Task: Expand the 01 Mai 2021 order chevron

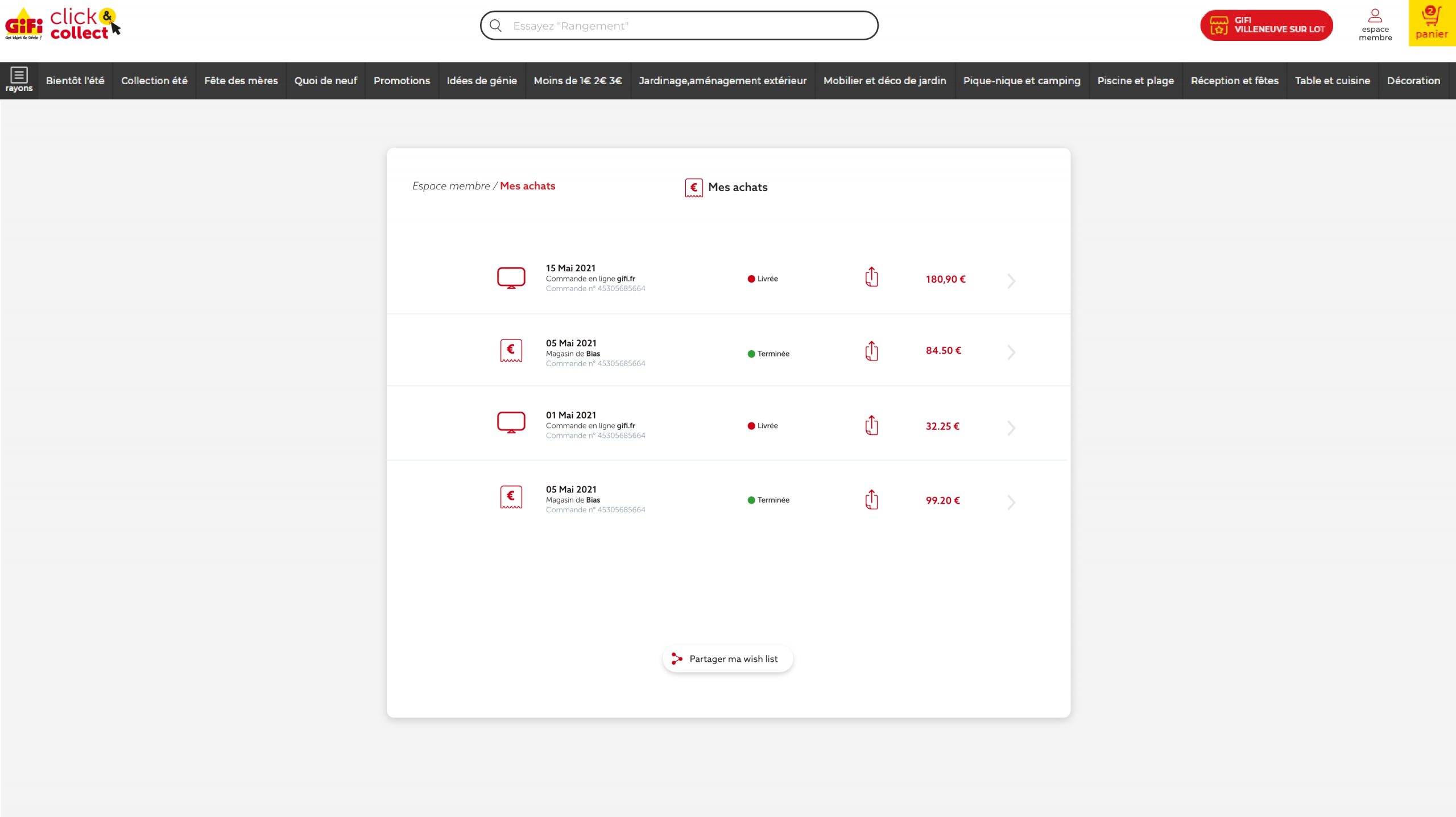Action: pos(1011,428)
